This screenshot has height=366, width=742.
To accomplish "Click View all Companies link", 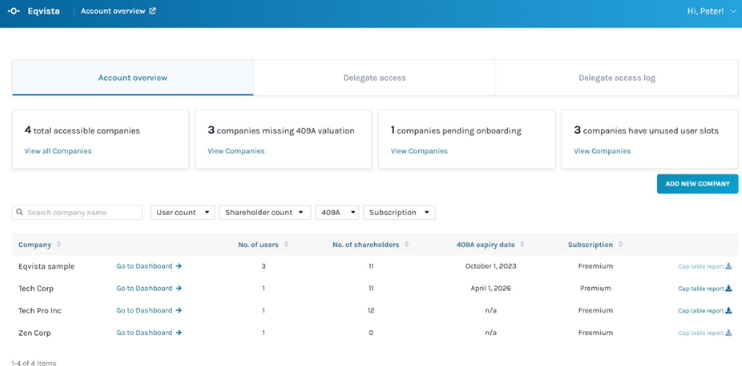I will click(58, 151).
